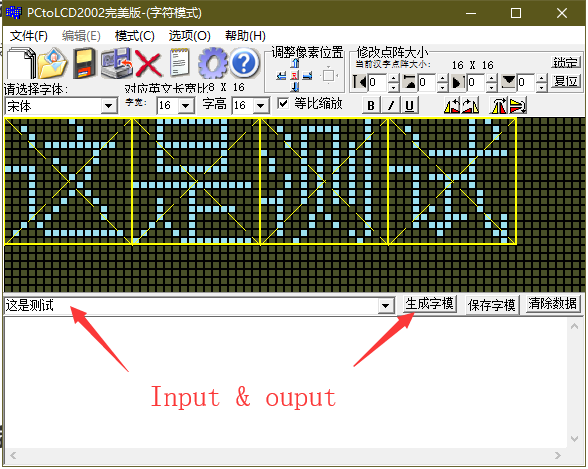Image resolution: width=588 pixels, height=469 pixels.
Task: Open image file with folder icon
Action: 52,63
